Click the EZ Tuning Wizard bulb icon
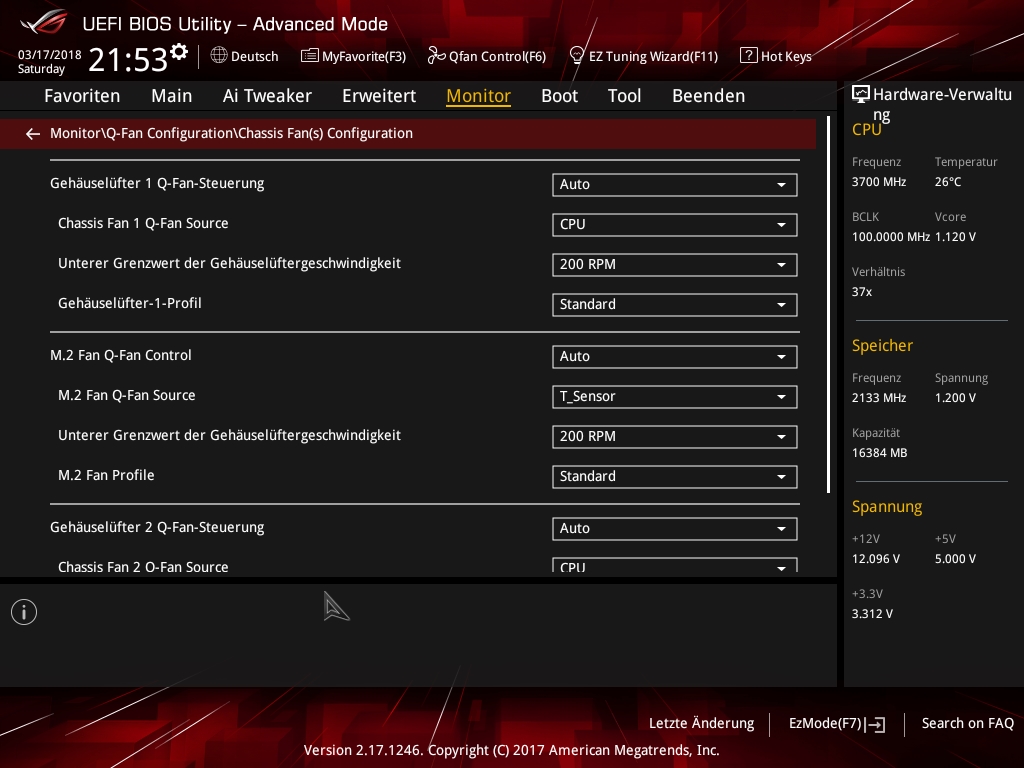The height and width of the screenshot is (768, 1024). (x=577, y=56)
